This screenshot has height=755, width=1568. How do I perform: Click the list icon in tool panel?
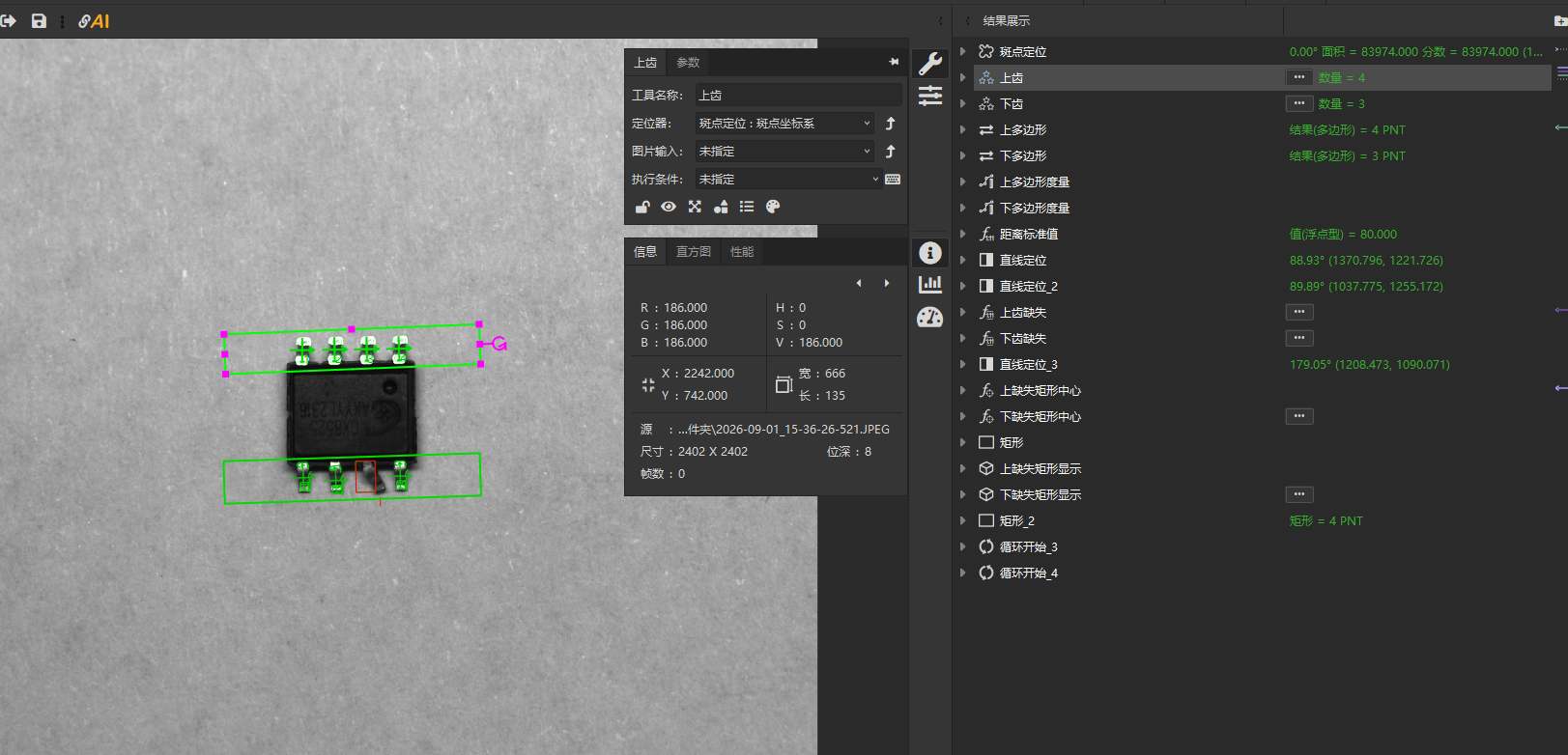[747, 207]
